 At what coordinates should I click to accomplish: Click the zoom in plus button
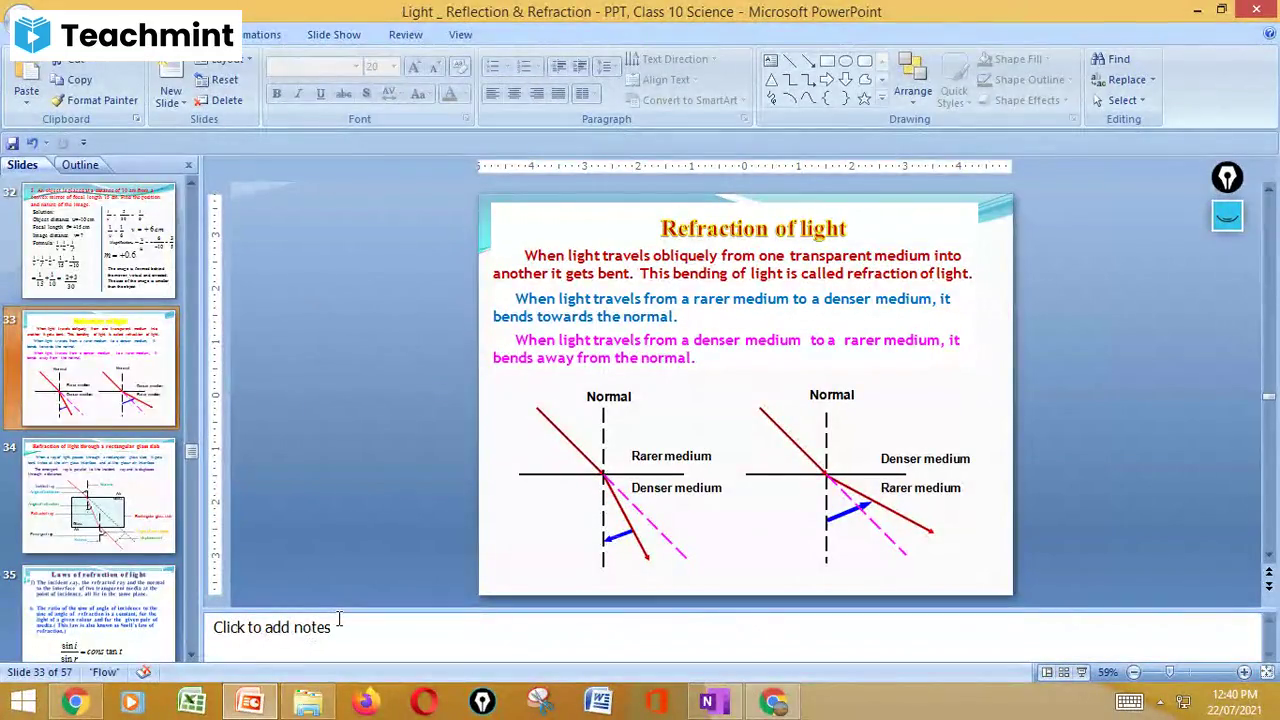tap(1244, 672)
